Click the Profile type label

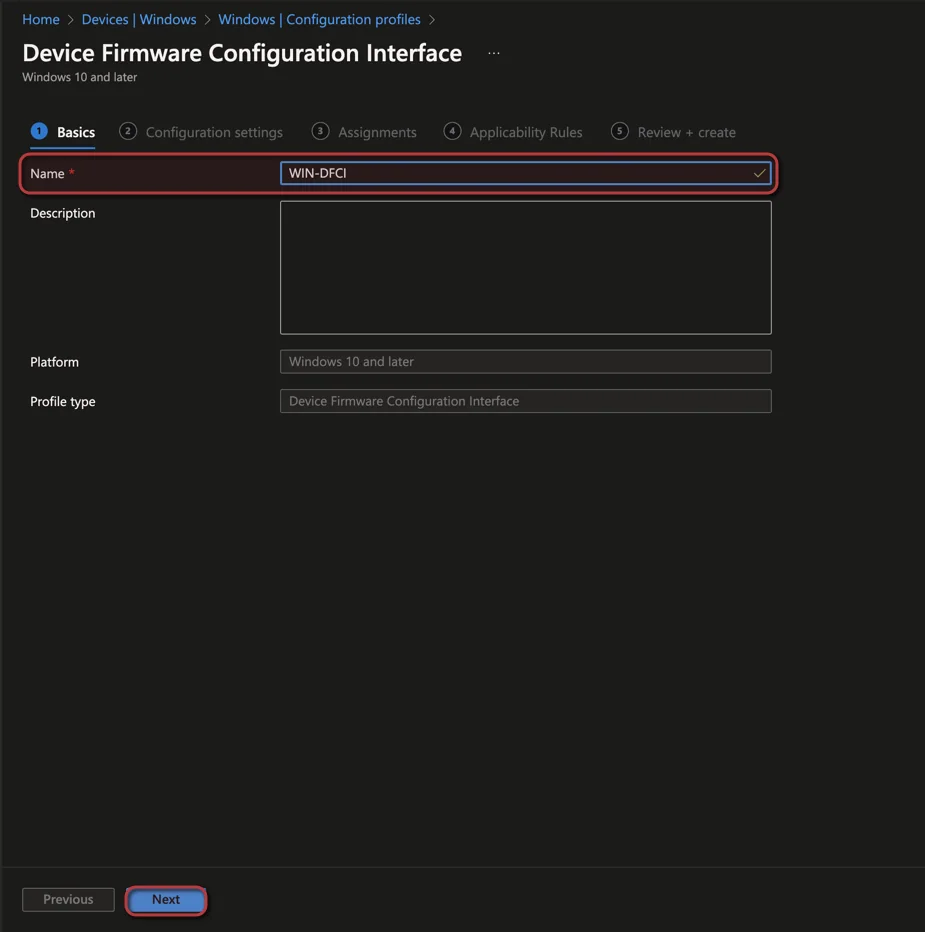(x=62, y=402)
